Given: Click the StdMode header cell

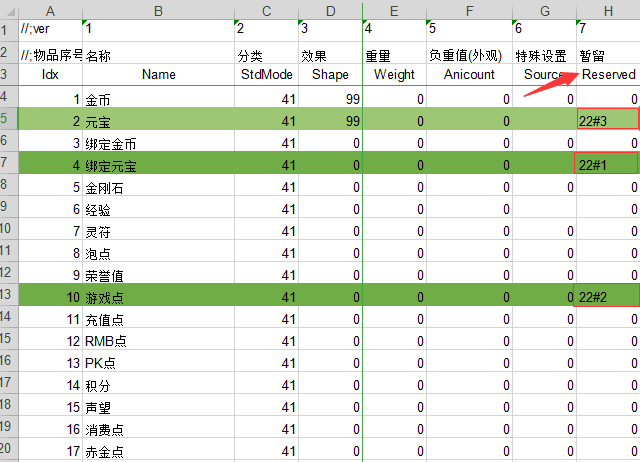Looking at the screenshot, I should (x=266, y=75).
